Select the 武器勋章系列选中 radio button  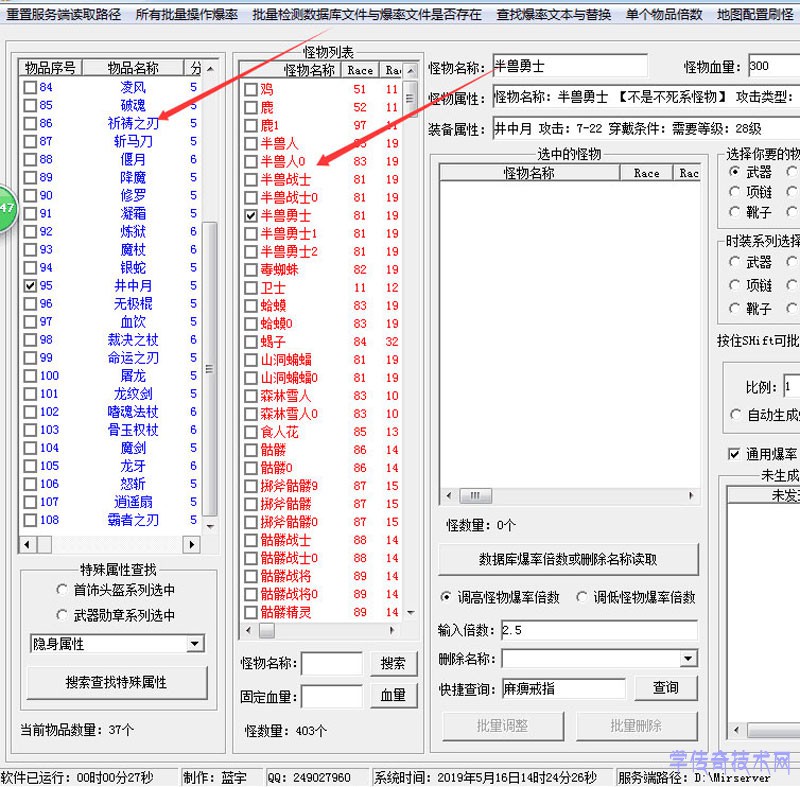tap(62, 614)
